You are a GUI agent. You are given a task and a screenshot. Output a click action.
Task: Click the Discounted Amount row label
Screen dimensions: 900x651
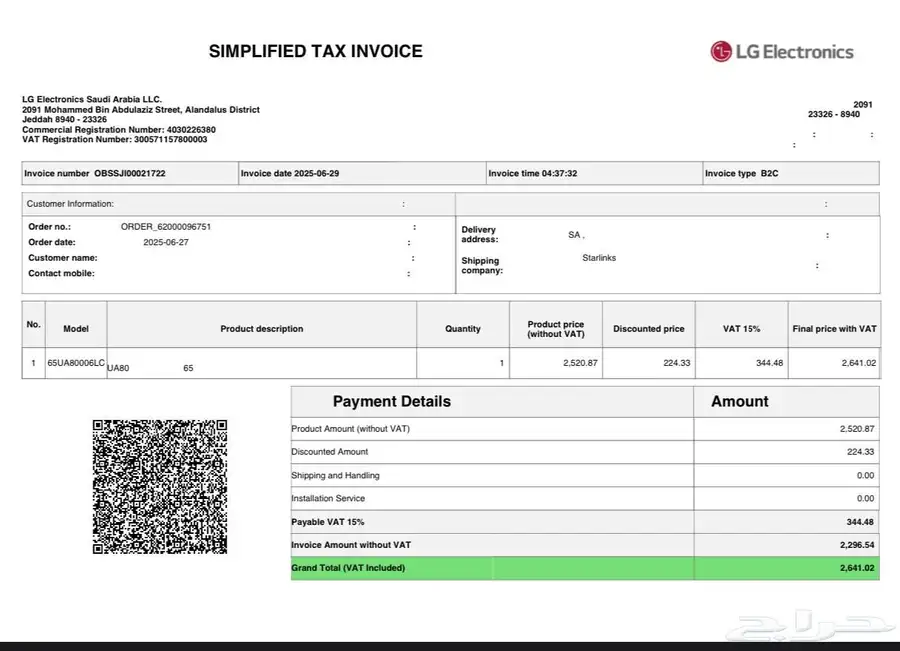click(x=329, y=452)
